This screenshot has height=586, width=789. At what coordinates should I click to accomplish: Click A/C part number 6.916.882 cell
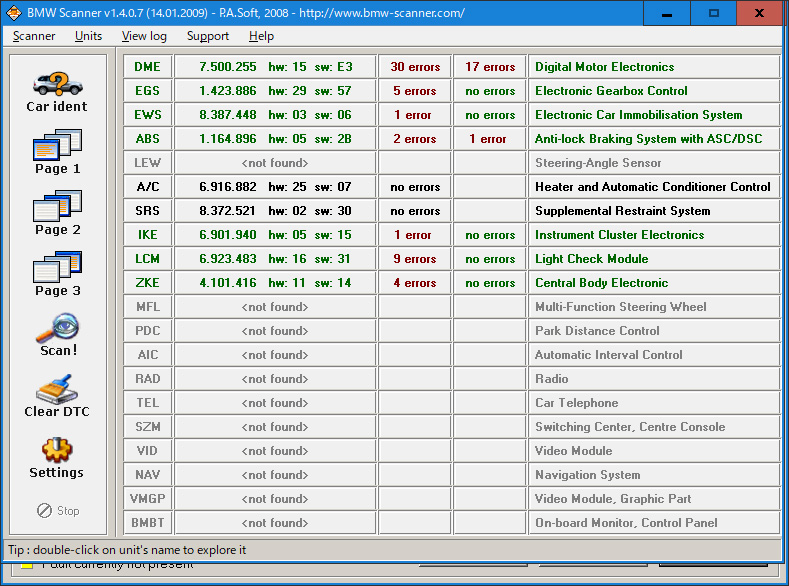point(275,187)
